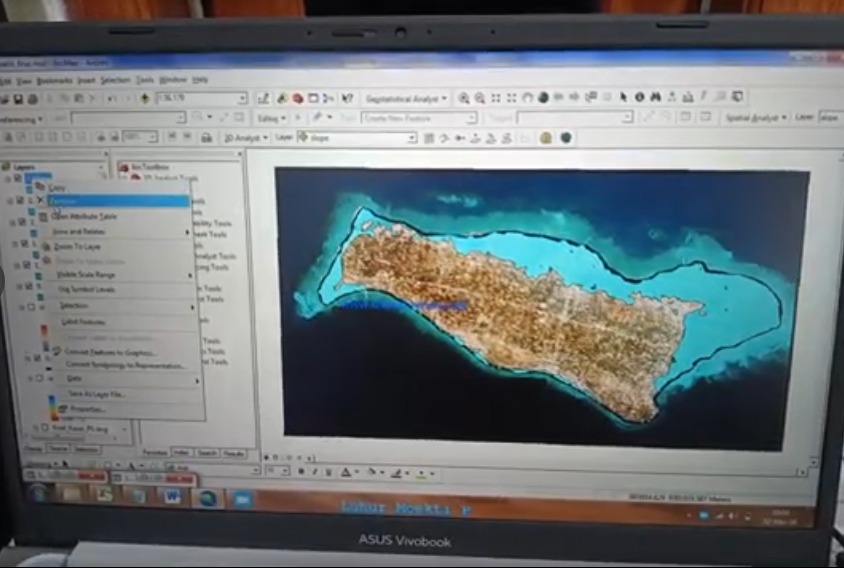Go to next extent arrow
The width and height of the screenshot is (844, 568).
(x=574, y=97)
